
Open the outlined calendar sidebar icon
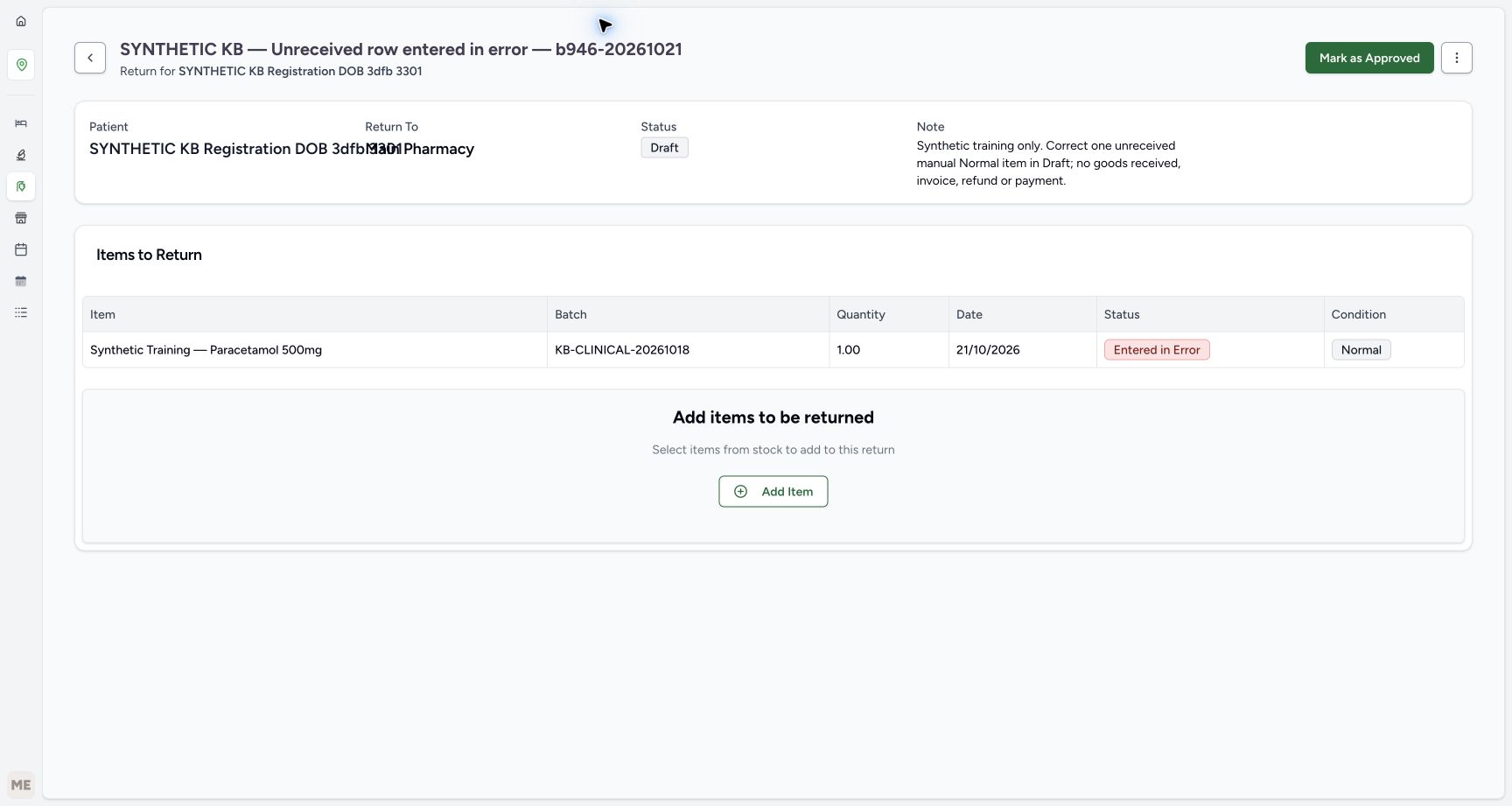click(x=21, y=249)
